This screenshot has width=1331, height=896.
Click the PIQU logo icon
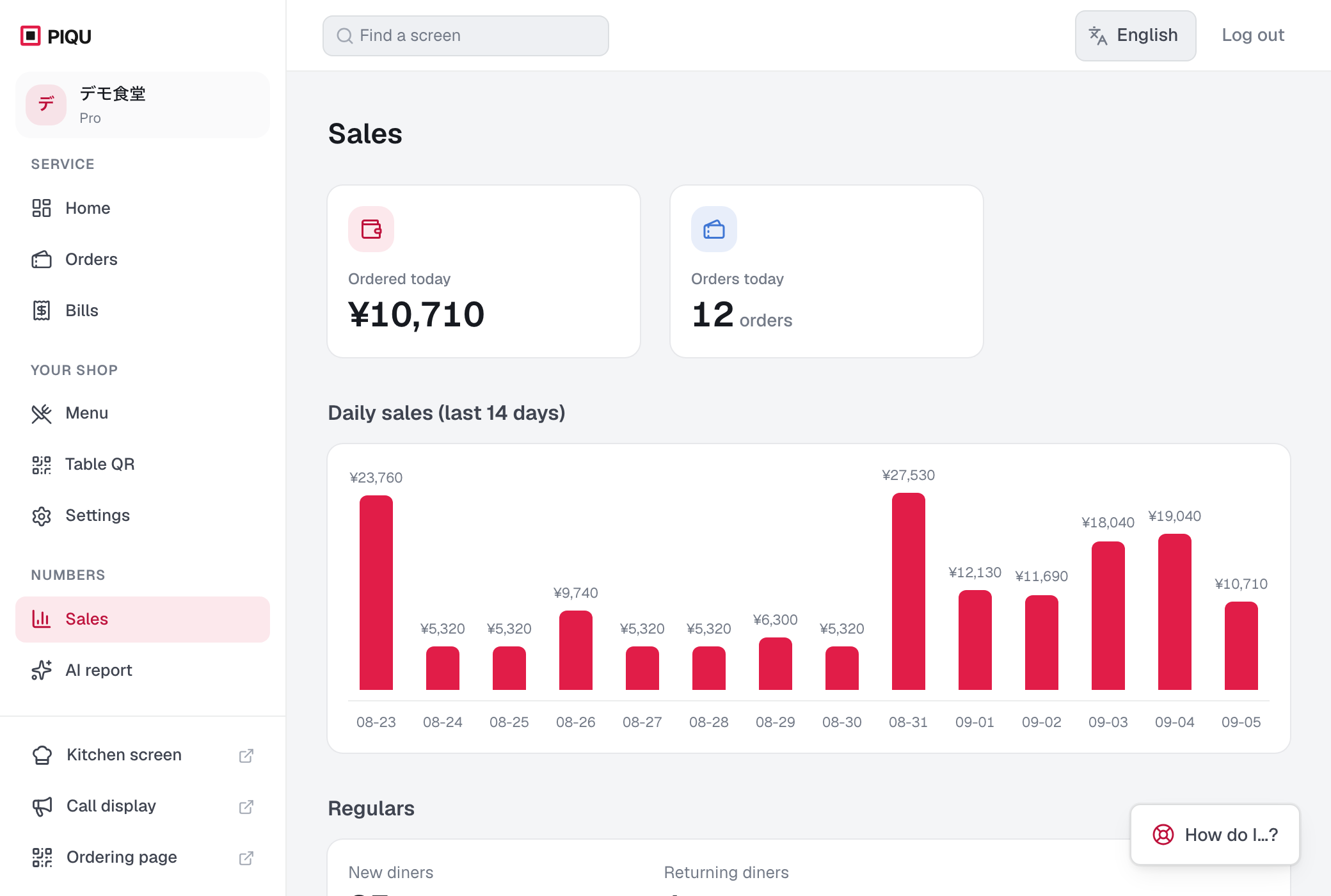pyautogui.click(x=30, y=36)
